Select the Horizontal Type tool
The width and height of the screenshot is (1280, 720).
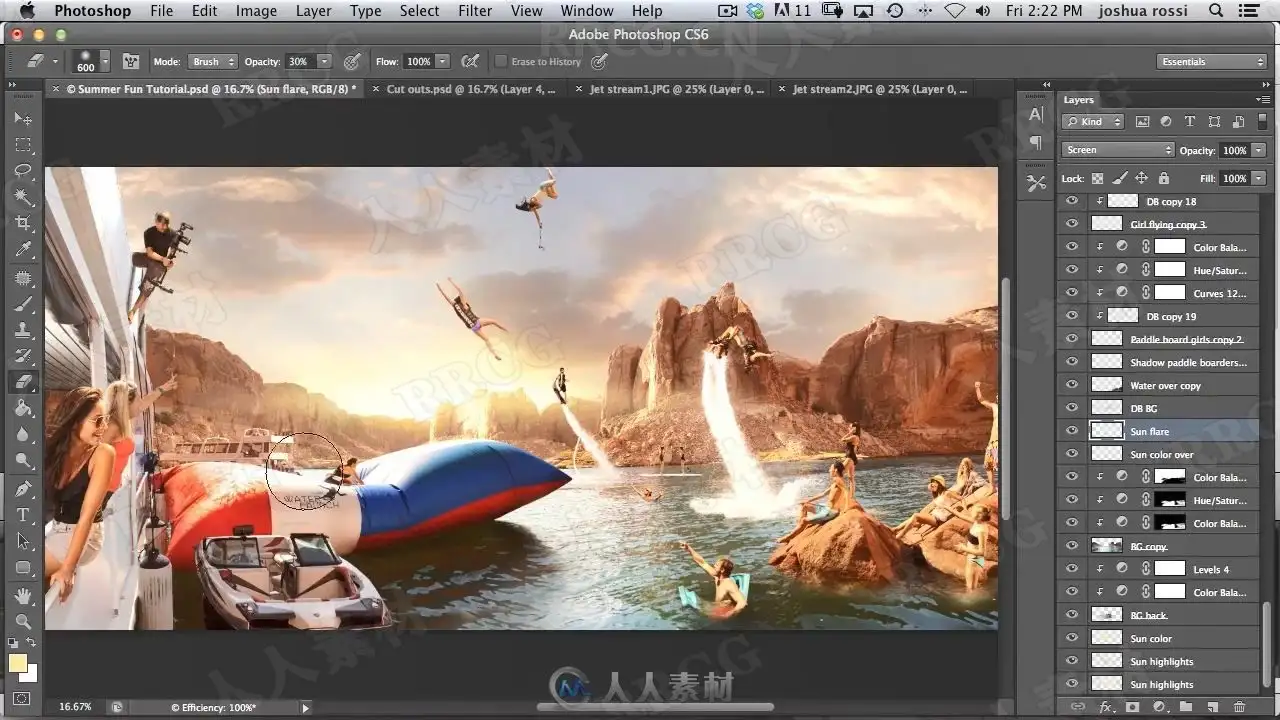click(23, 515)
